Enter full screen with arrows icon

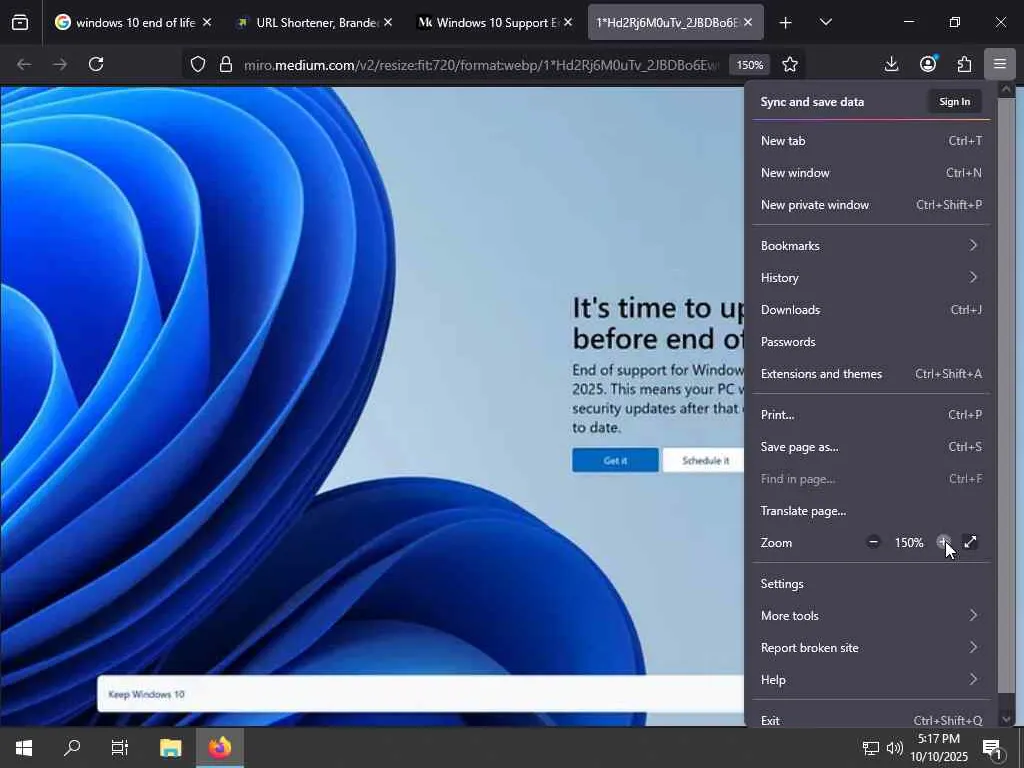click(970, 542)
